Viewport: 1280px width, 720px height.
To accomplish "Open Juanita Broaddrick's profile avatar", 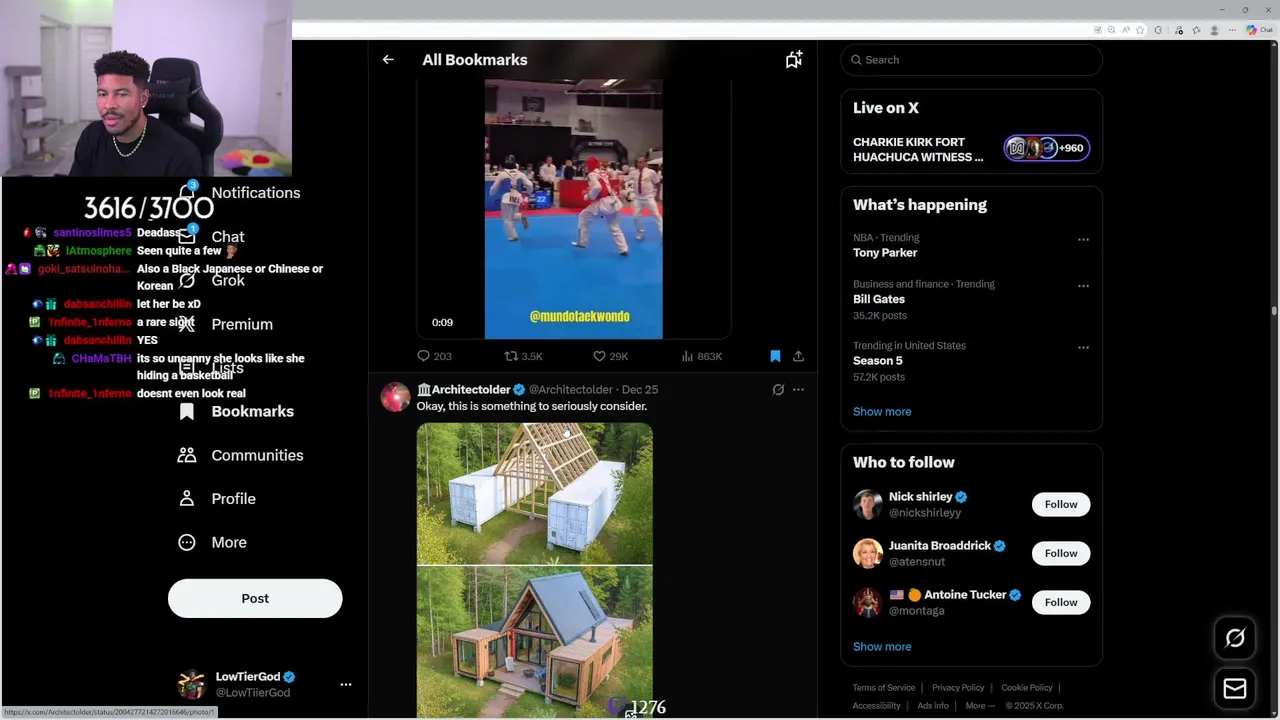I will (868, 553).
